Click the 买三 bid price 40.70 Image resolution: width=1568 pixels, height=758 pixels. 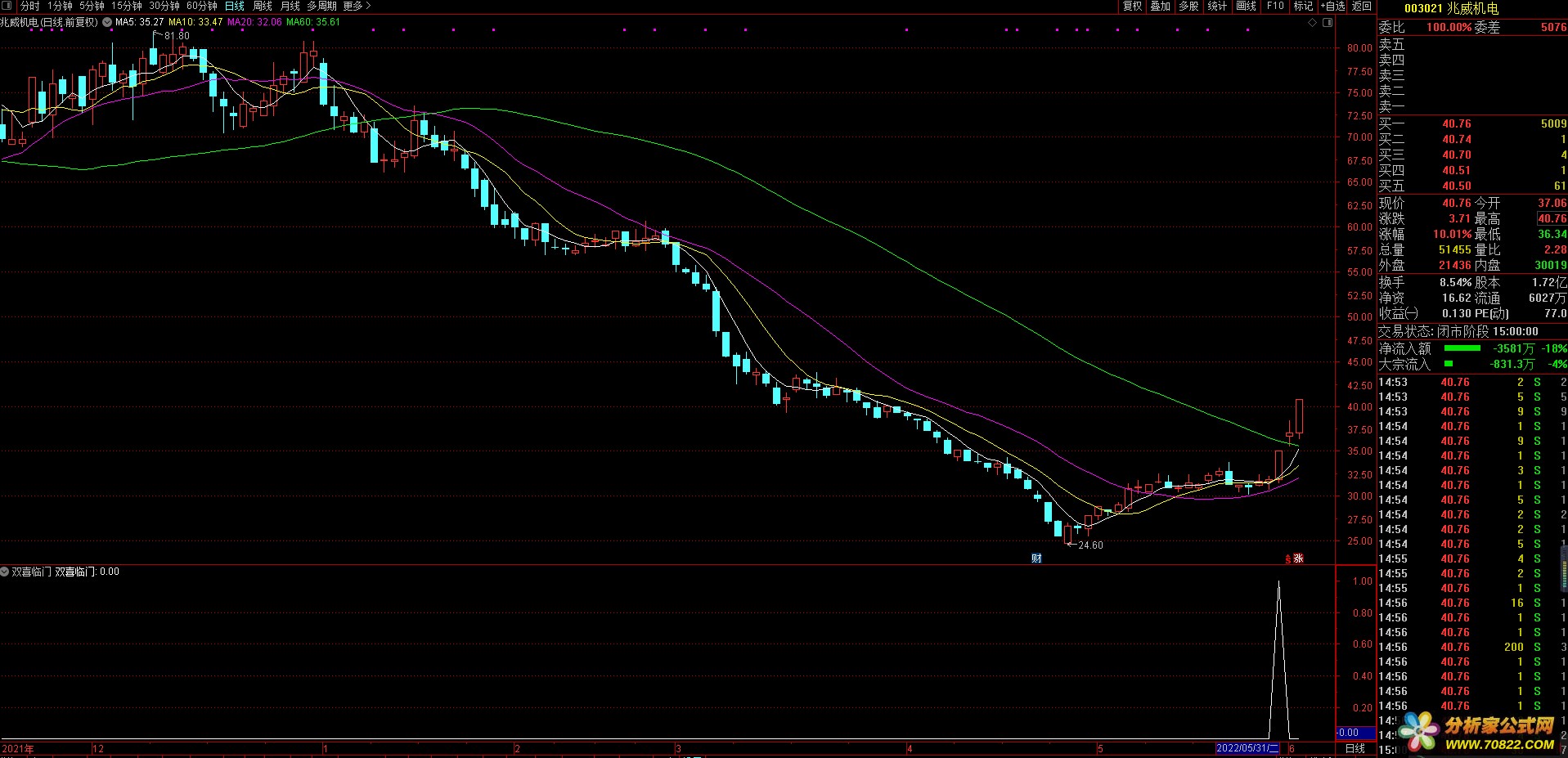point(1456,155)
